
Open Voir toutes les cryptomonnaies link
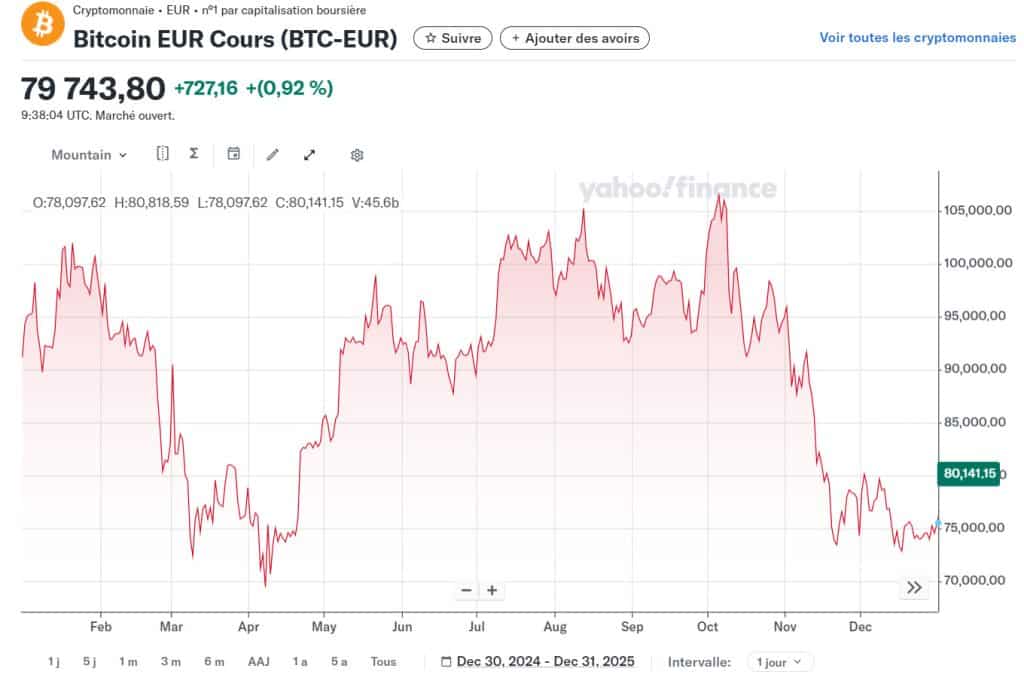917,38
